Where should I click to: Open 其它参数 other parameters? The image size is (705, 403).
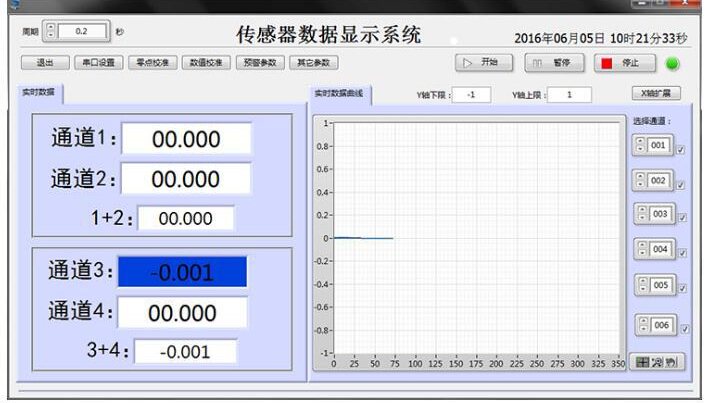(x=313, y=63)
